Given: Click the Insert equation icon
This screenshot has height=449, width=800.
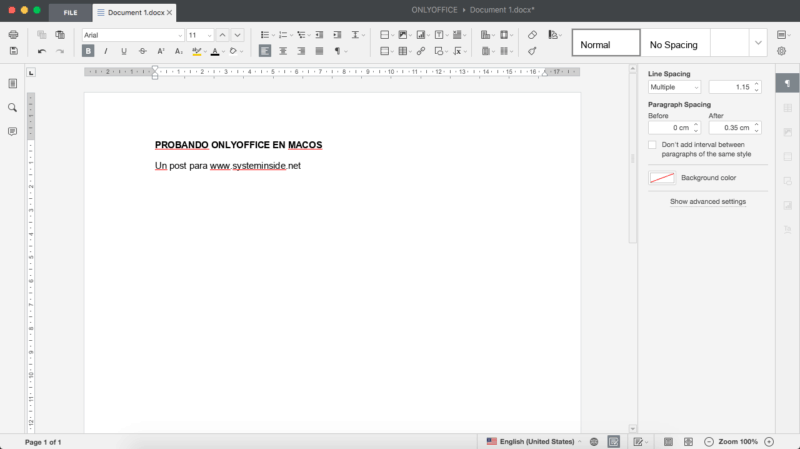Looking at the screenshot, I should coord(458,51).
